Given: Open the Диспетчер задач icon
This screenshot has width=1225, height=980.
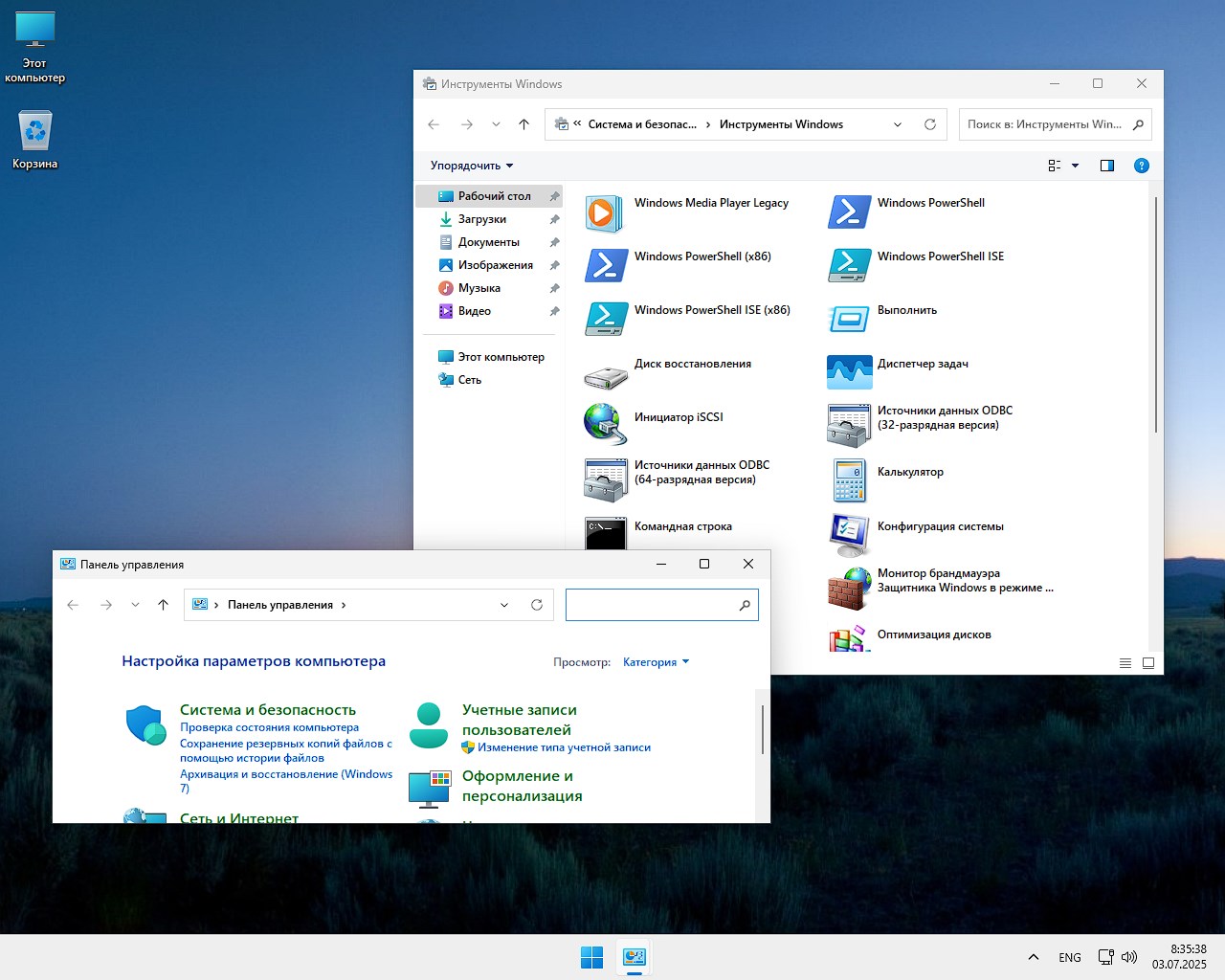Looking at the screenshot, I should pyautogui.click(x=849, y=372).
